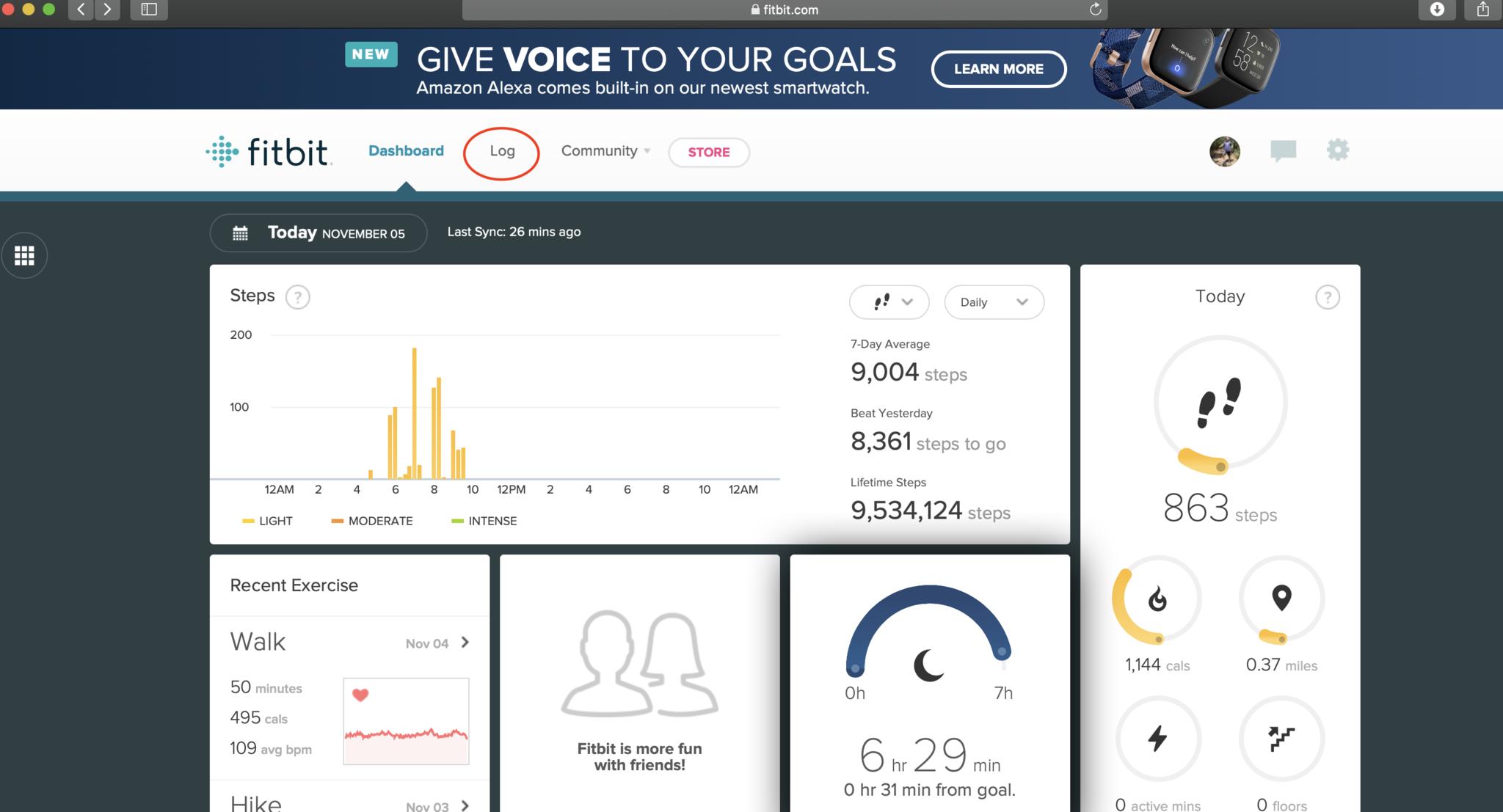Click the Walk exercise title
1503x812 pixels.
258,642
